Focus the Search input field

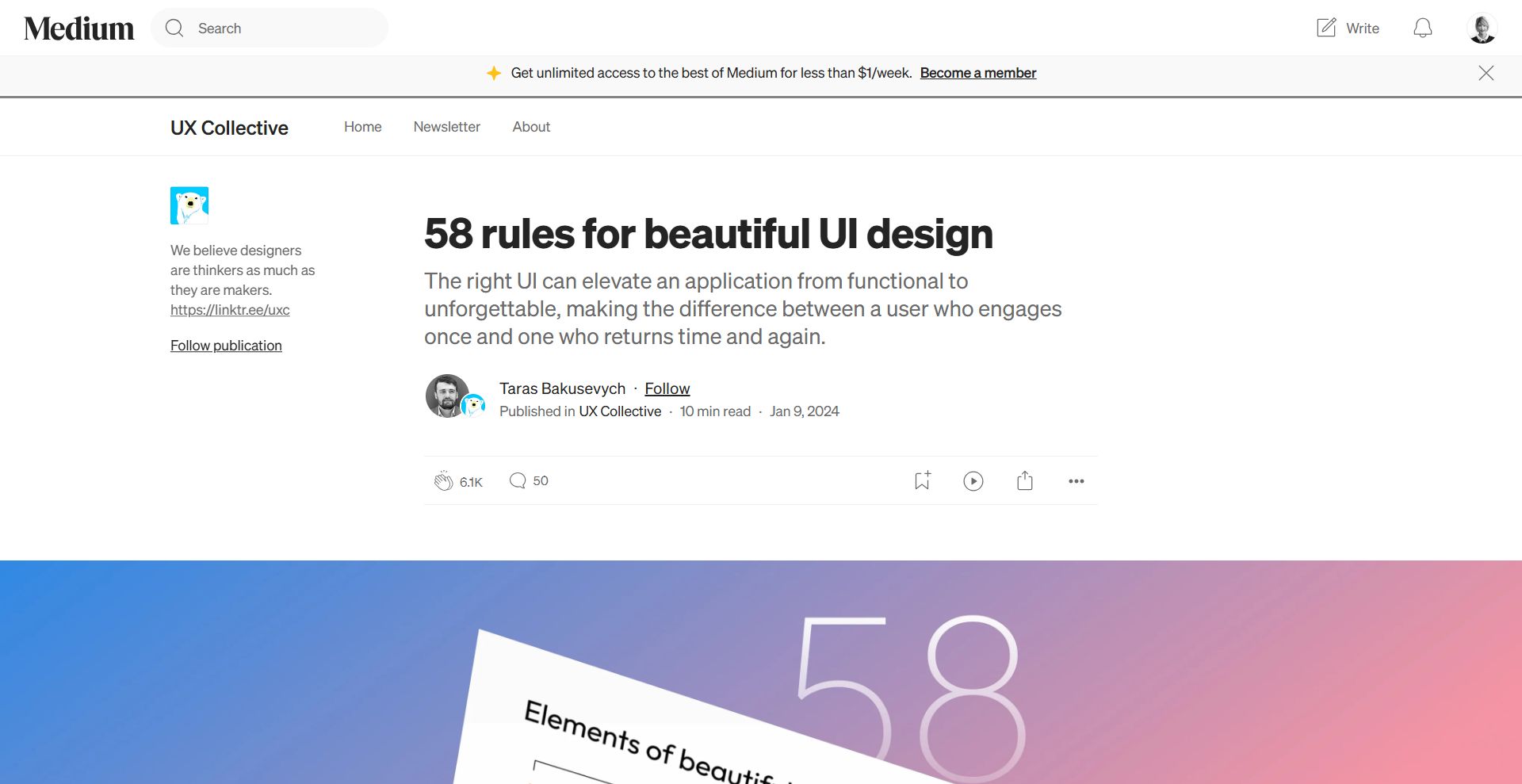[270, 29]
